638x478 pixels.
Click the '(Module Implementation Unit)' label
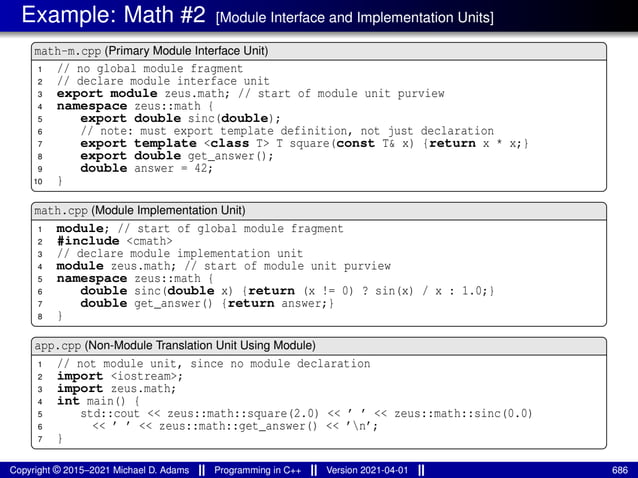[168, 211]
